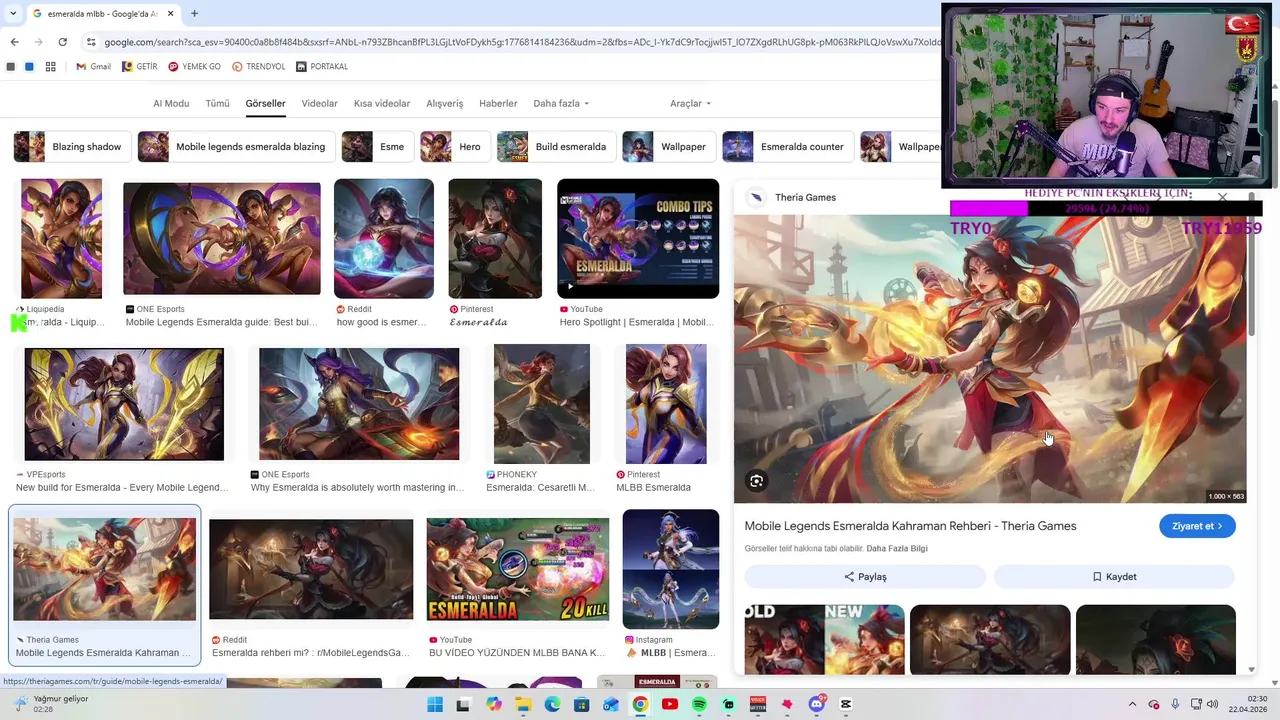Open PHONEKY Esmeralda image result
Viewport: 1280px width, 720px height.
(541, 404)
